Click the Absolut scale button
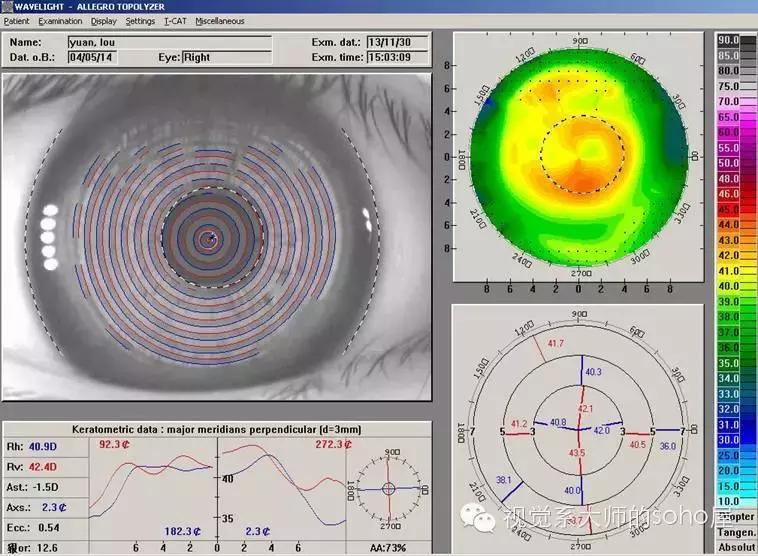This screenshot has height=556, width=758. pos(736,547)
